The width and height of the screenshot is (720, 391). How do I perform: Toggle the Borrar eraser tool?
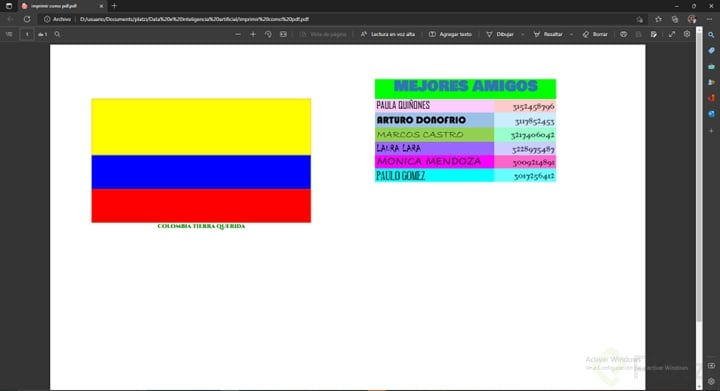595,34
